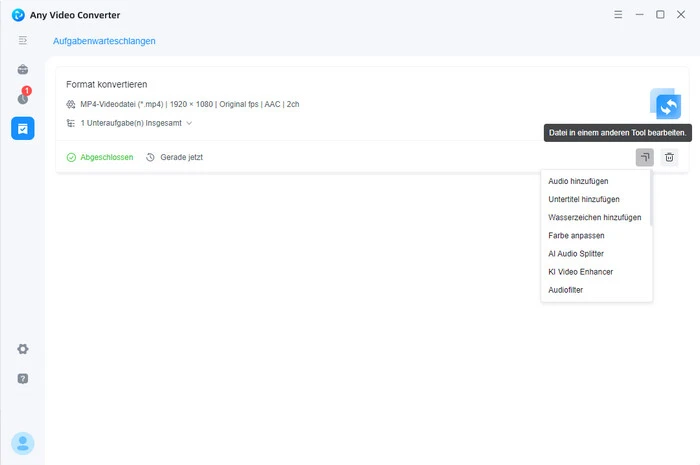Choose Audiofilter in the dropdown menu

click(565, 290)
